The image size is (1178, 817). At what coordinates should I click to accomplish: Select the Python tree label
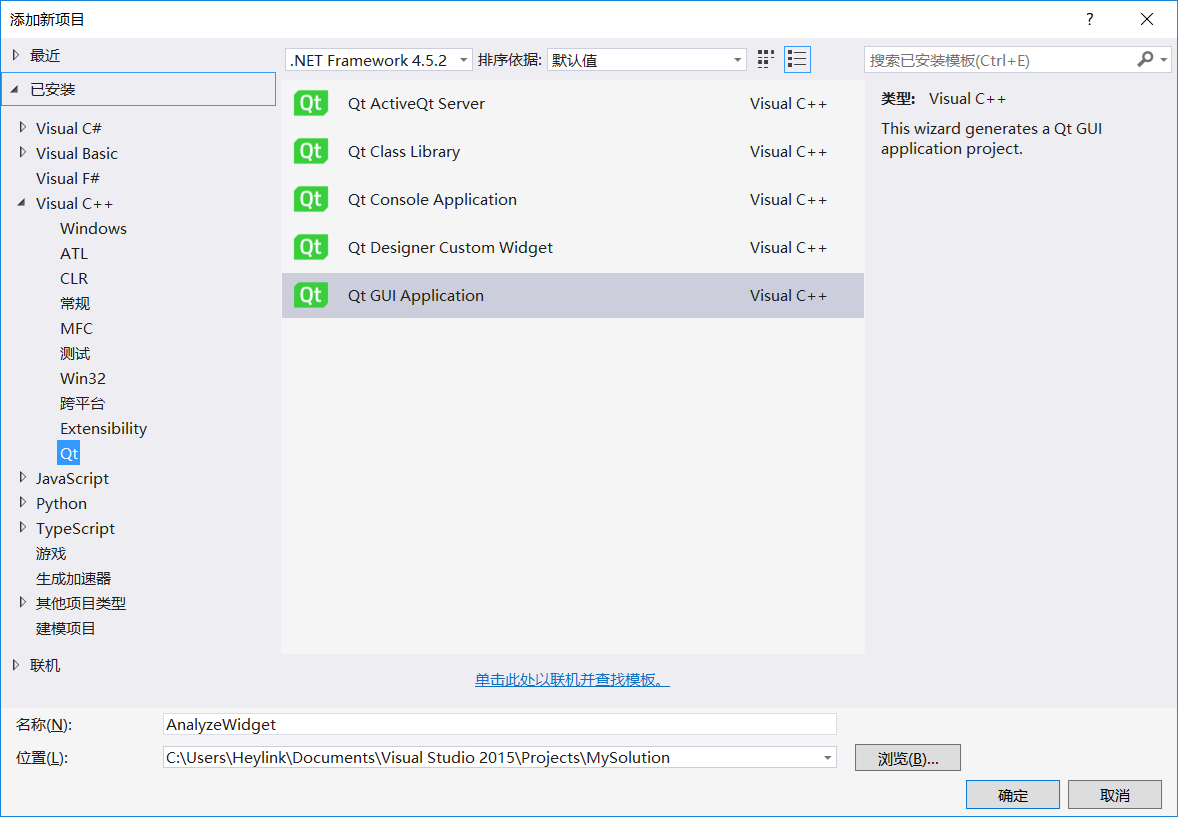click(x=62, y=504)
